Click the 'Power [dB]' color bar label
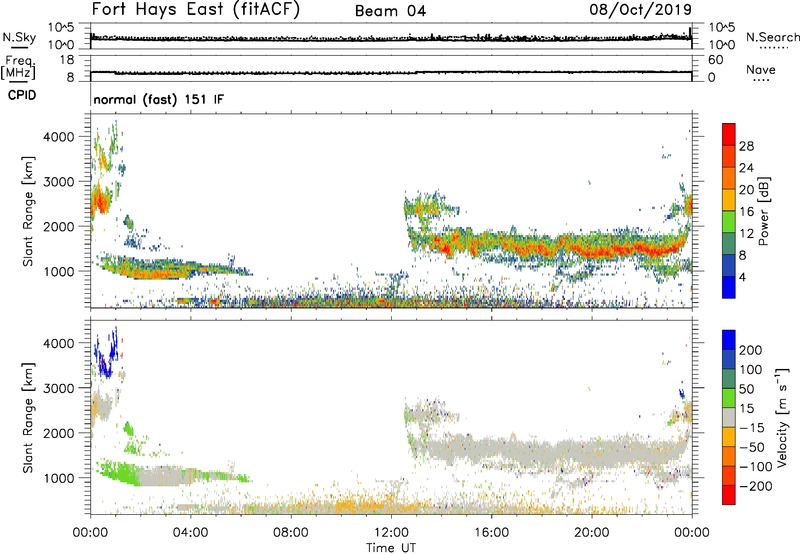The height and width of the screenshot is (554, 800). (x=764, y=211)
